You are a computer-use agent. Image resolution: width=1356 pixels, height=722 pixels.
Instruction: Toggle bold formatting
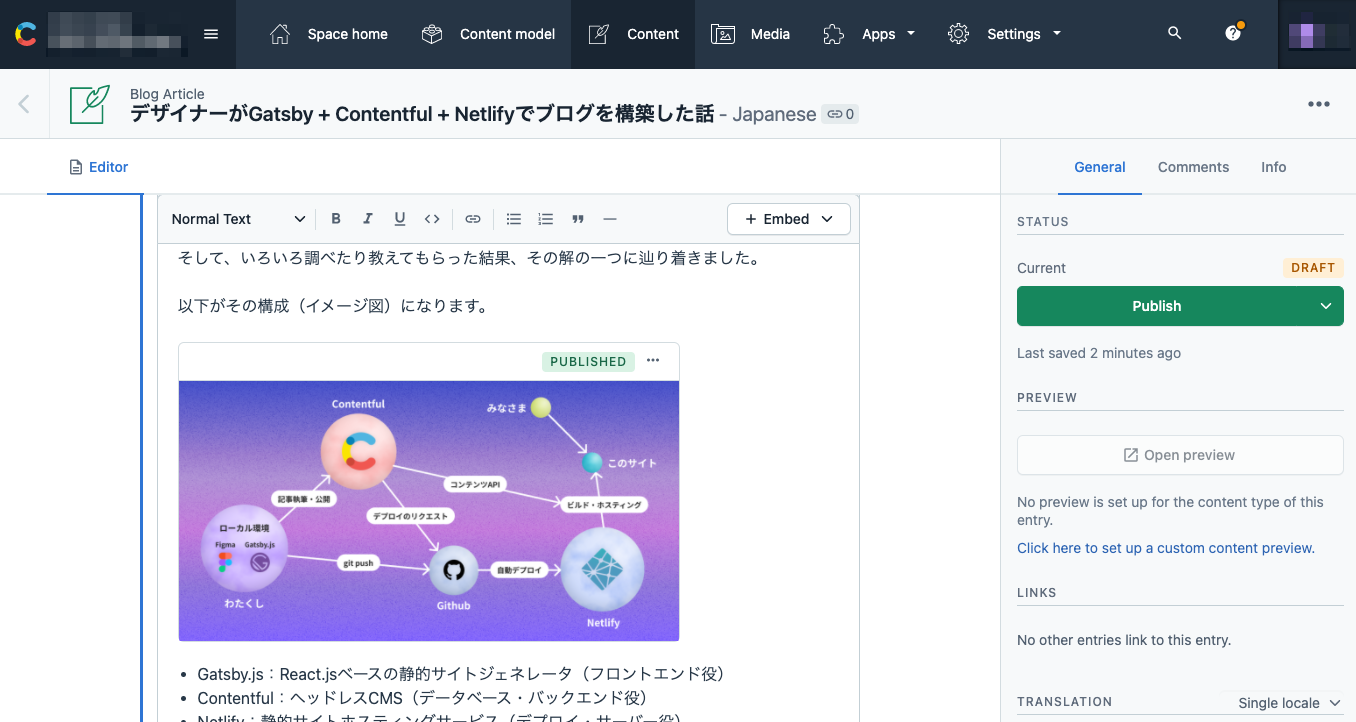tap(335, 218)
